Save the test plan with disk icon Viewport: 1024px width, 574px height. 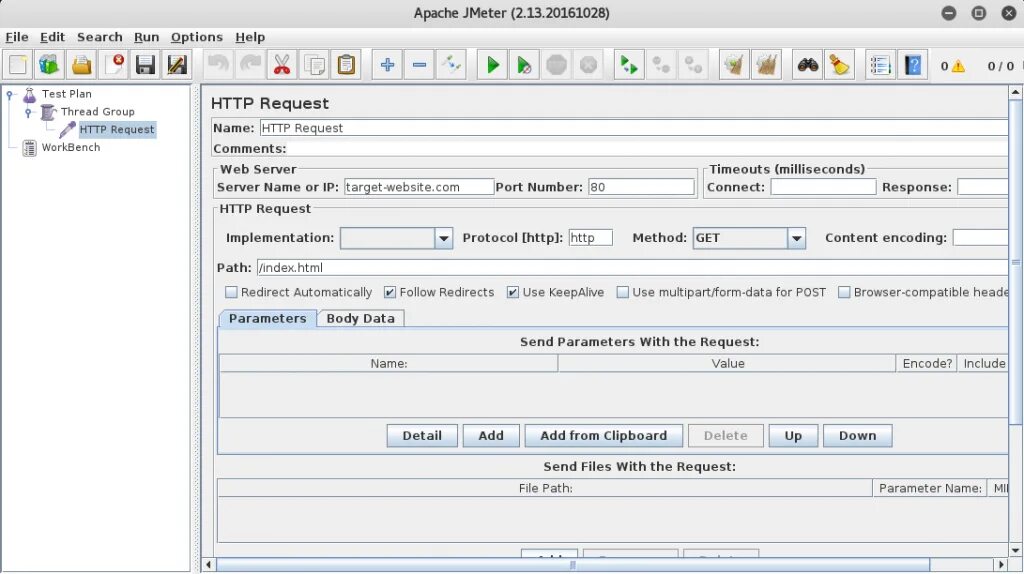click(x=145, y=65)
